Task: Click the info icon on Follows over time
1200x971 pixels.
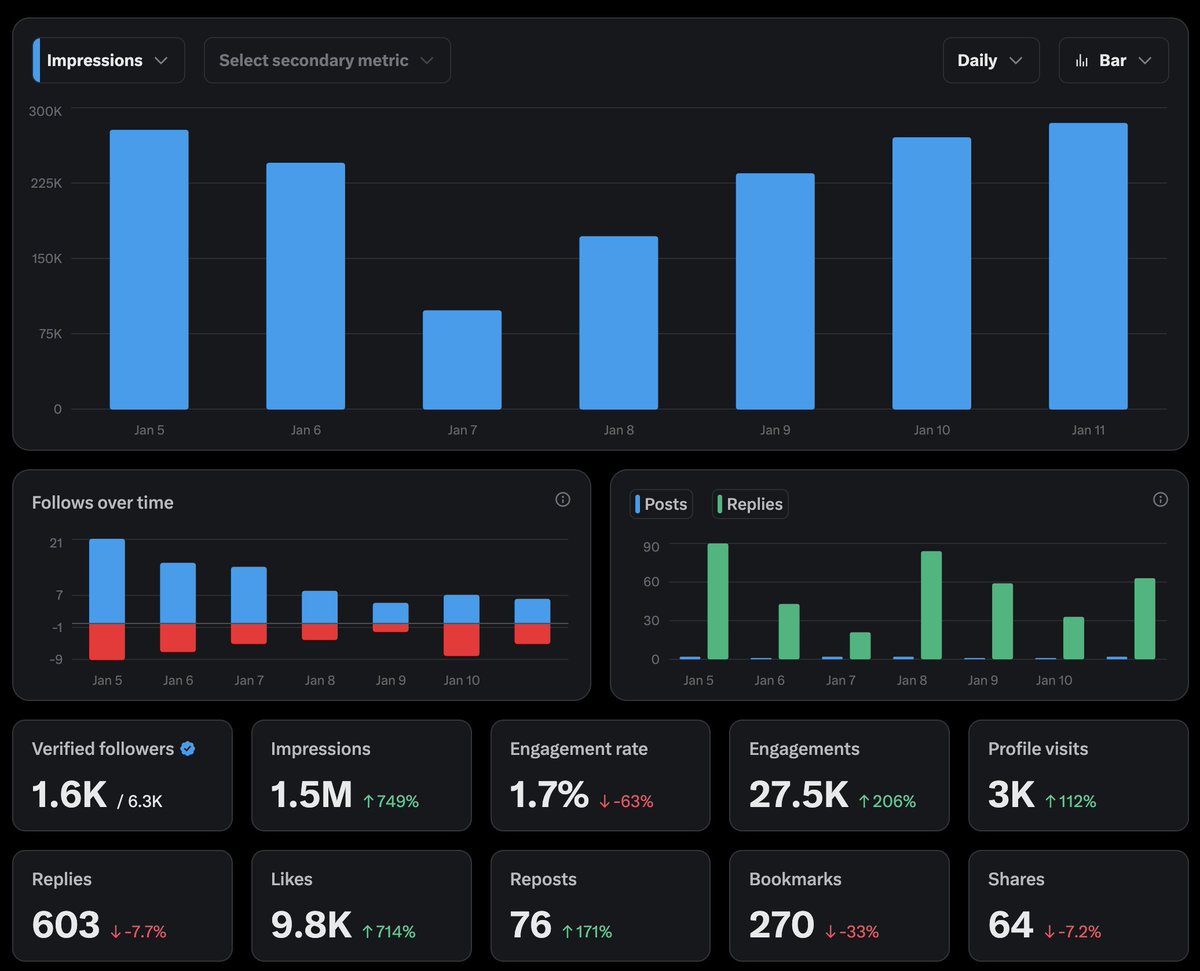Action: tap(562, 499)
